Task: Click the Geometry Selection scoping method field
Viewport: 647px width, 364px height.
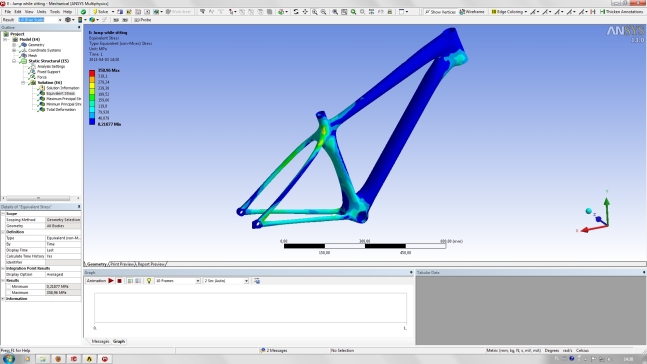Action: click(63, 220)
